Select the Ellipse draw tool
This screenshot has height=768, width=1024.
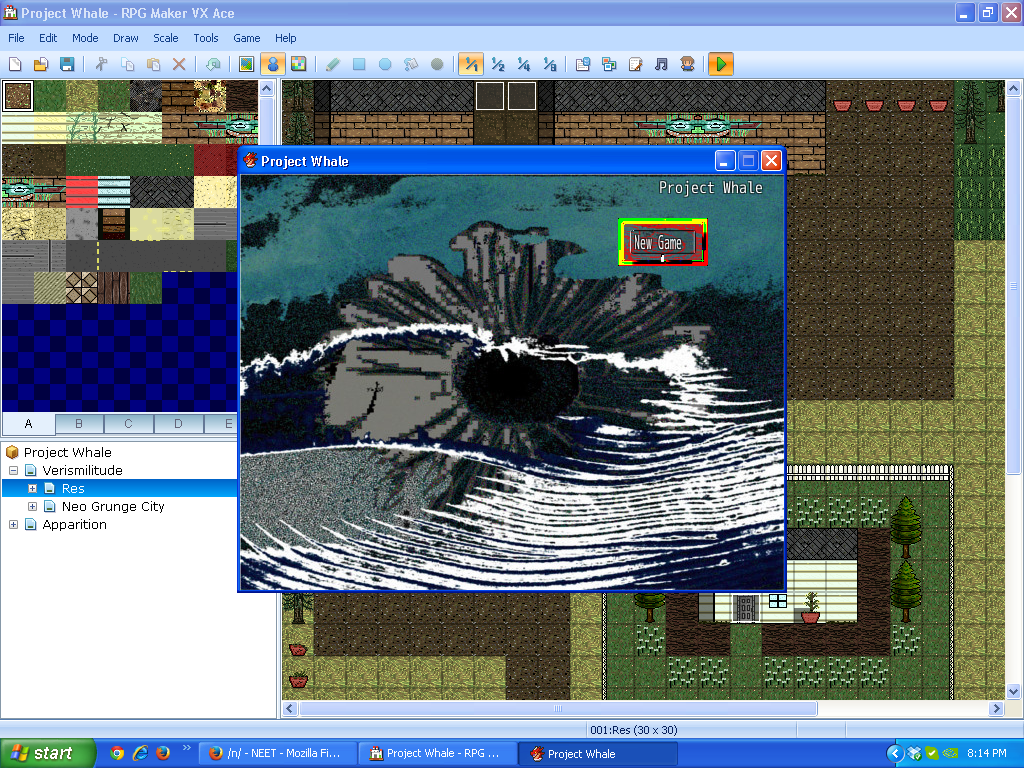(385, 64)
